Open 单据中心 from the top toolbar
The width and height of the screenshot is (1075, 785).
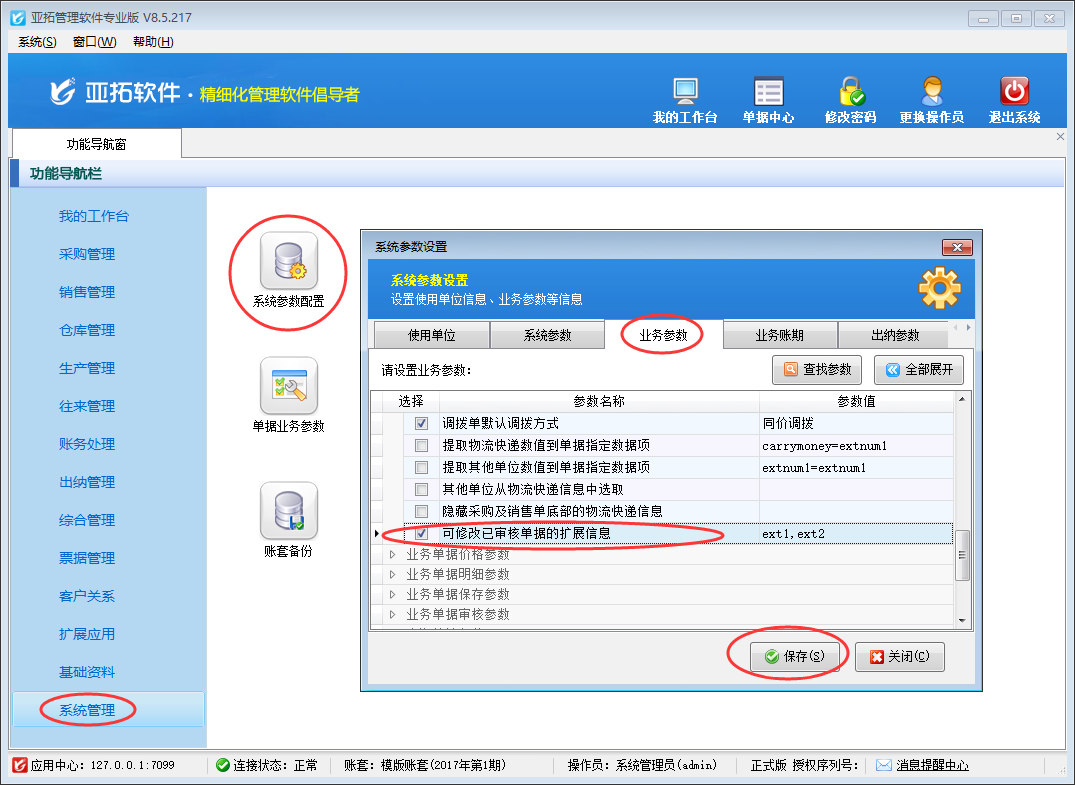tap(768, 92)
